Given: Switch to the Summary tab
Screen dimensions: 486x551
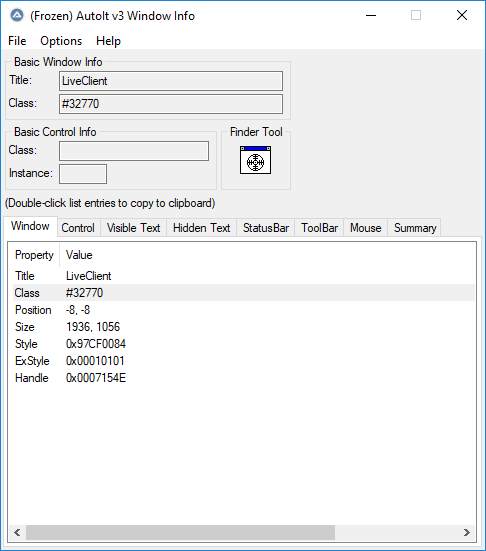Looking at the screenshot, I should click(x=415, y=228).
